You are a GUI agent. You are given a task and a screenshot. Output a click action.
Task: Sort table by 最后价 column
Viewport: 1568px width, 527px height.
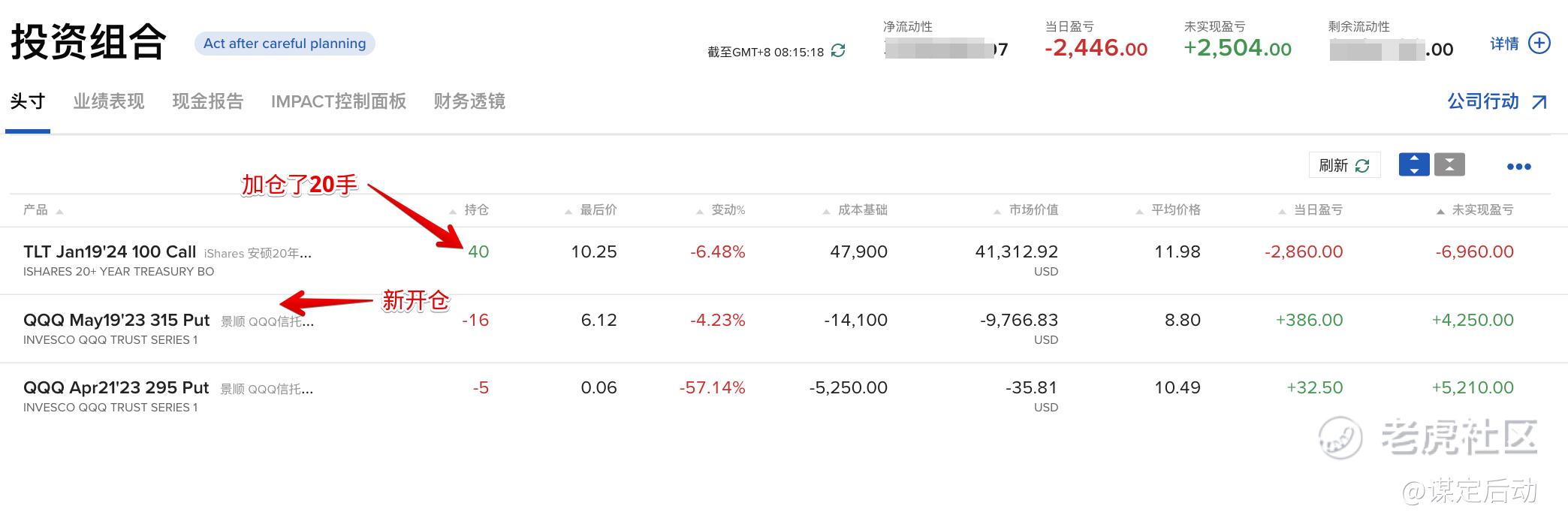tap(598, 210)
